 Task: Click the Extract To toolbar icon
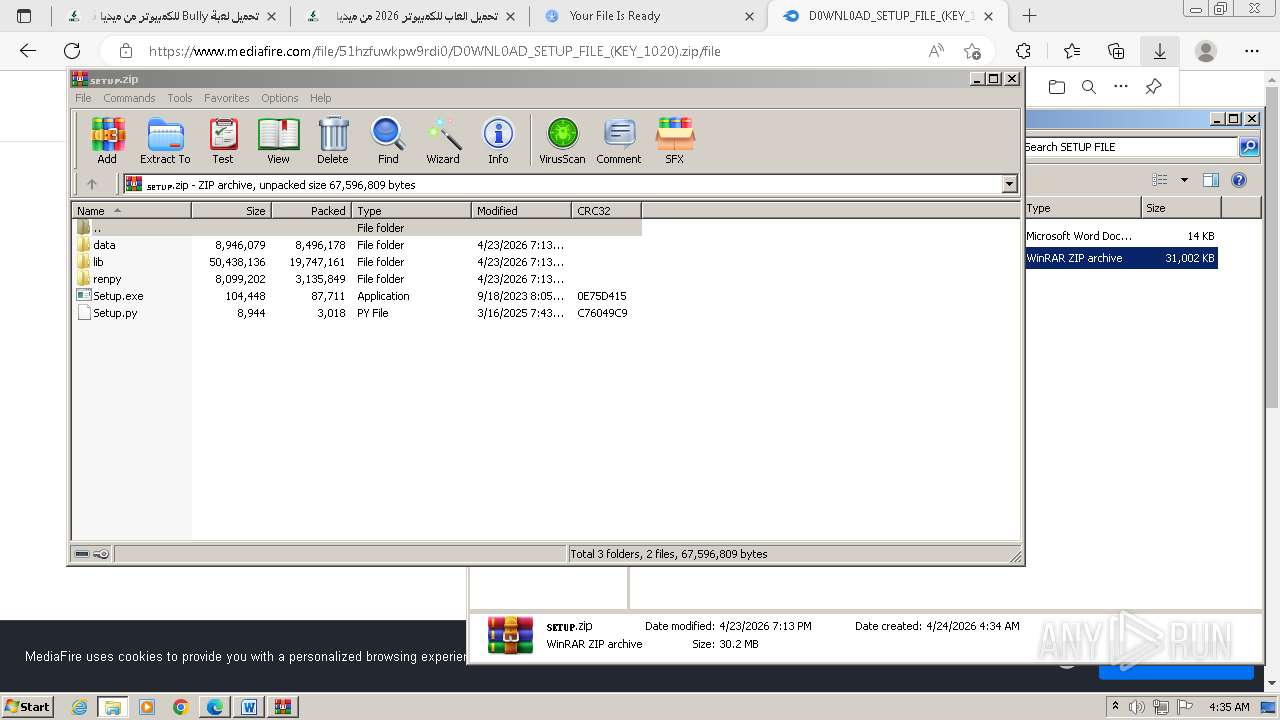pos(165,140)
